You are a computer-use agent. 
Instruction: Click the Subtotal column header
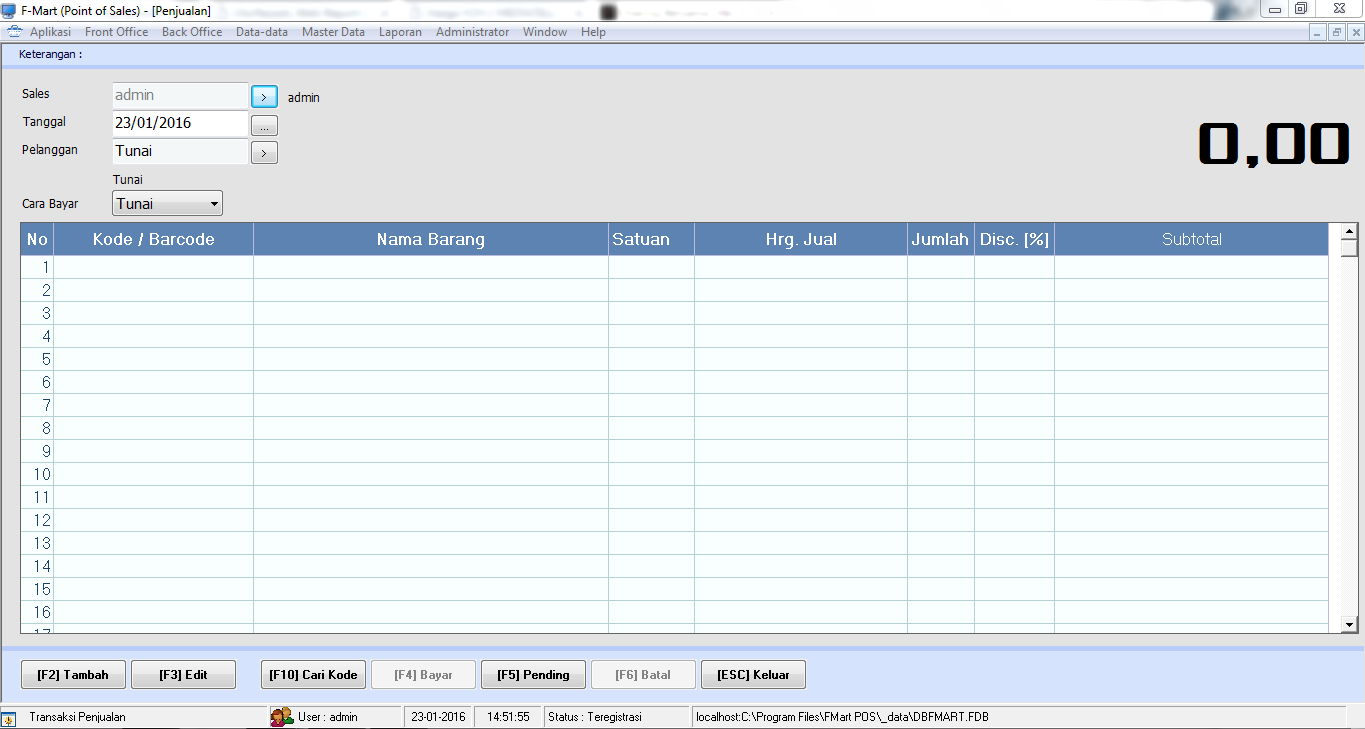point(1191,239)
